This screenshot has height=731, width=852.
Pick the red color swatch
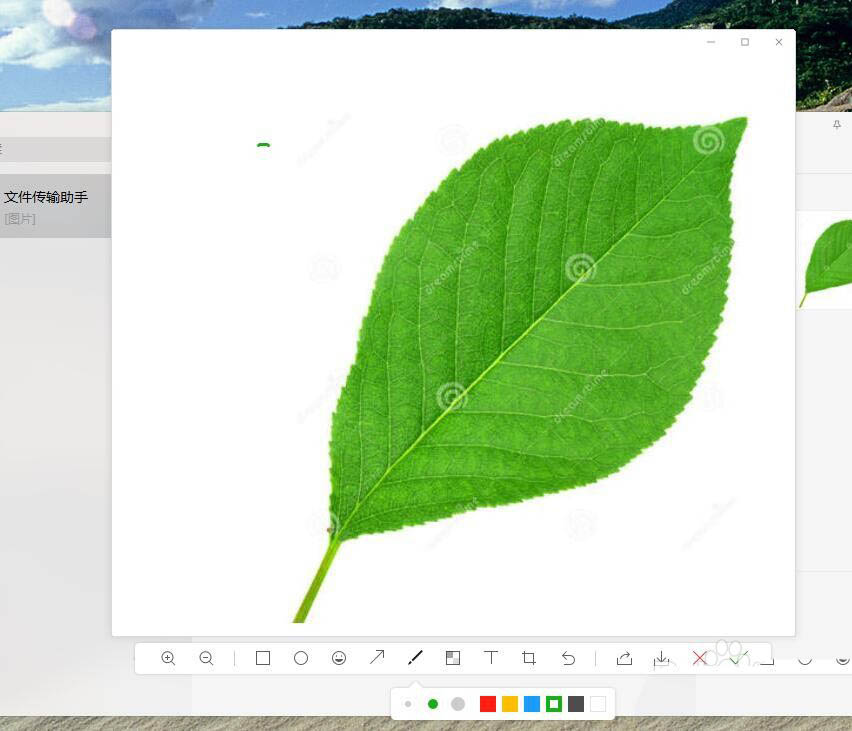[x=488, y=704]
